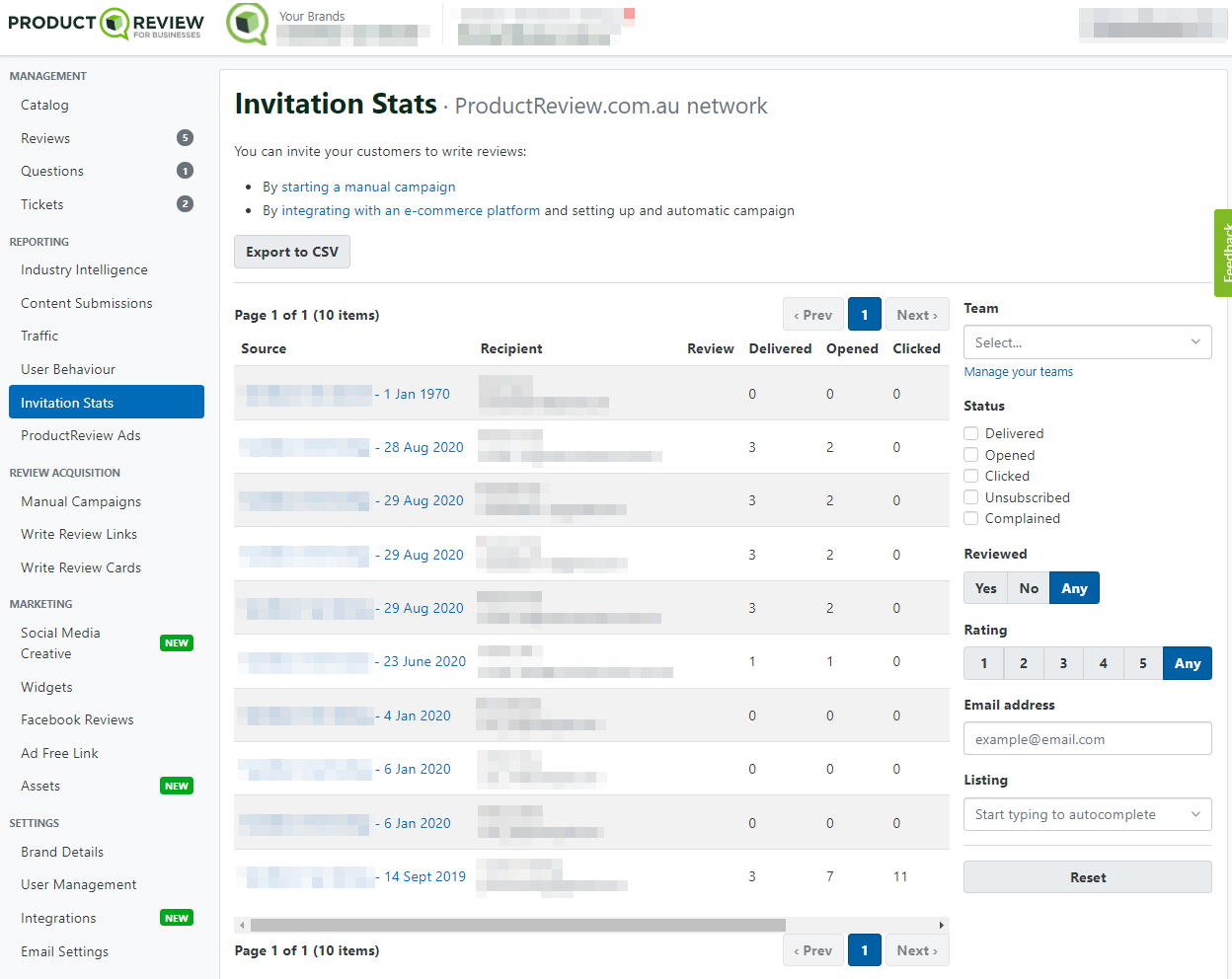Click the bottom Next pagination button
The height and width of the screenshot is (979, 1232).
(917, 950)
